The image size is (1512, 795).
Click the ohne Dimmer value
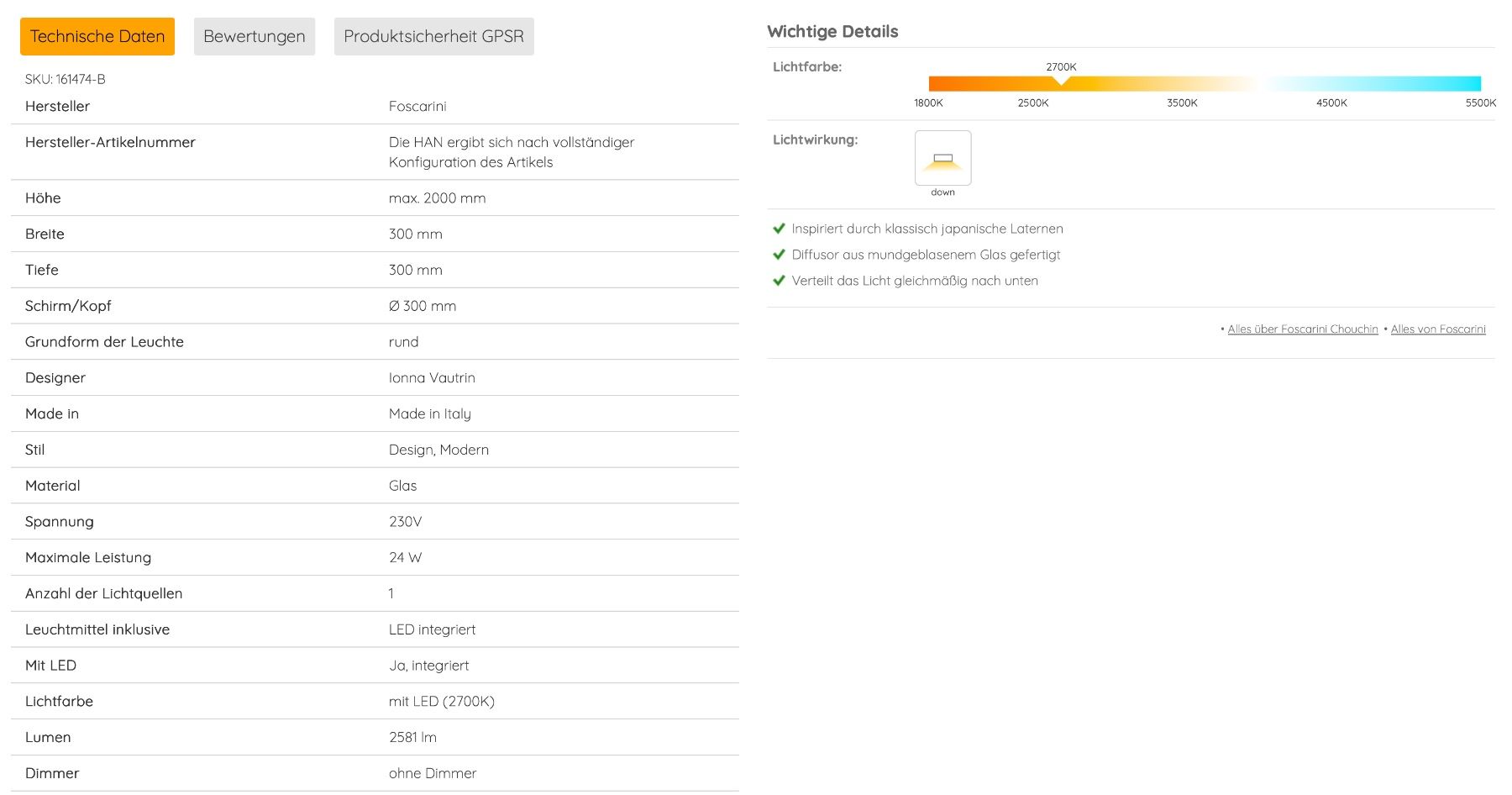433,773
